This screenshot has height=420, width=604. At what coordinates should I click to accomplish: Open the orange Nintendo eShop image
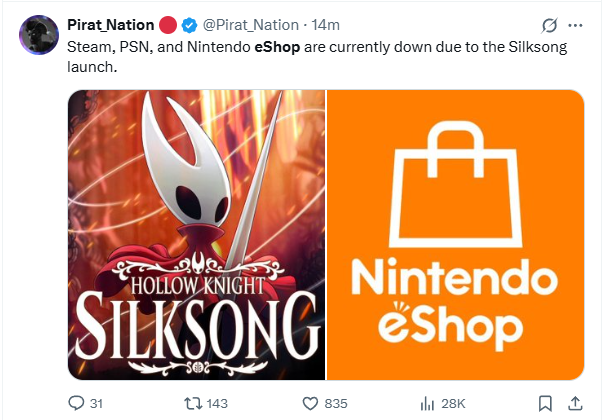point(455,235)
